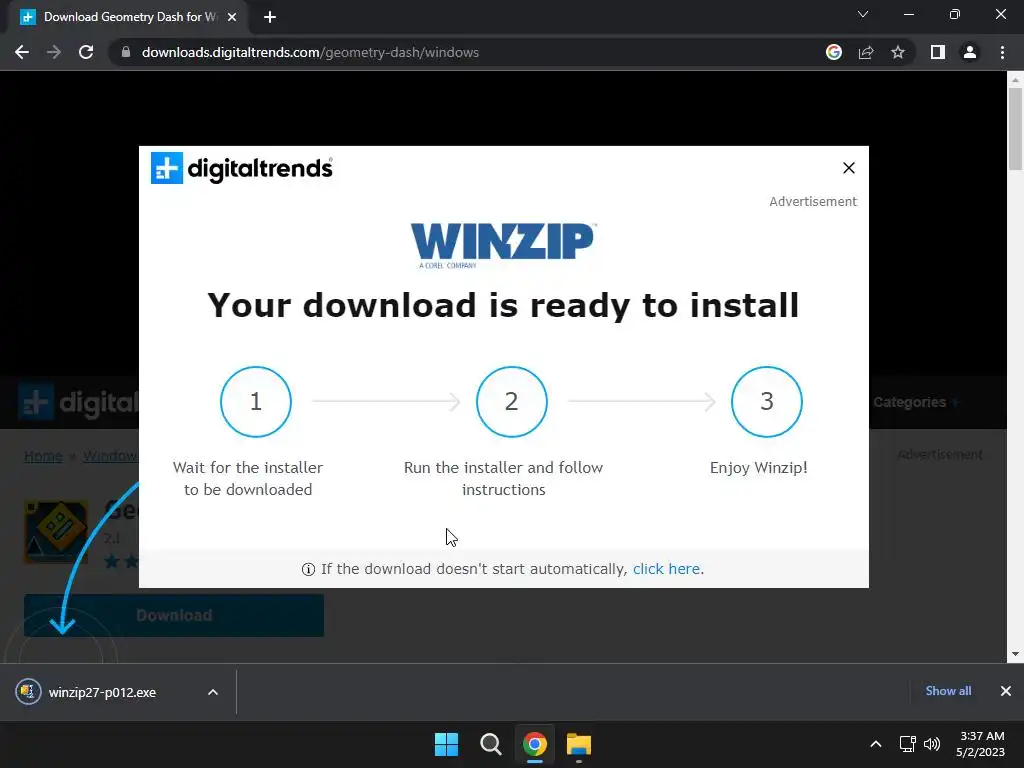The width and height of the screenshot is (1024, 768).
Task: Bookmark this page with star icon
Action: 898,52
